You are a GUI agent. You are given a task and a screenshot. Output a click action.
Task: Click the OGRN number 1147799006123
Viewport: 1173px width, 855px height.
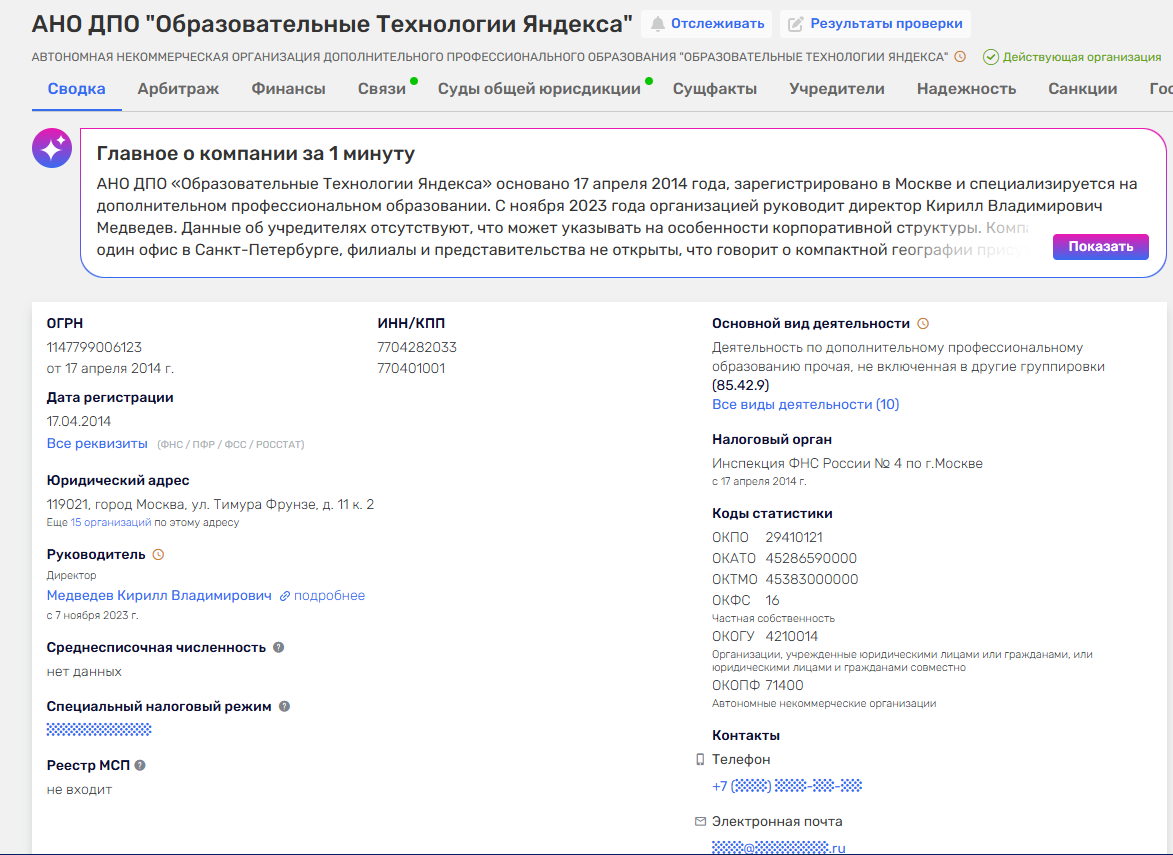click(x=94, y=348)
